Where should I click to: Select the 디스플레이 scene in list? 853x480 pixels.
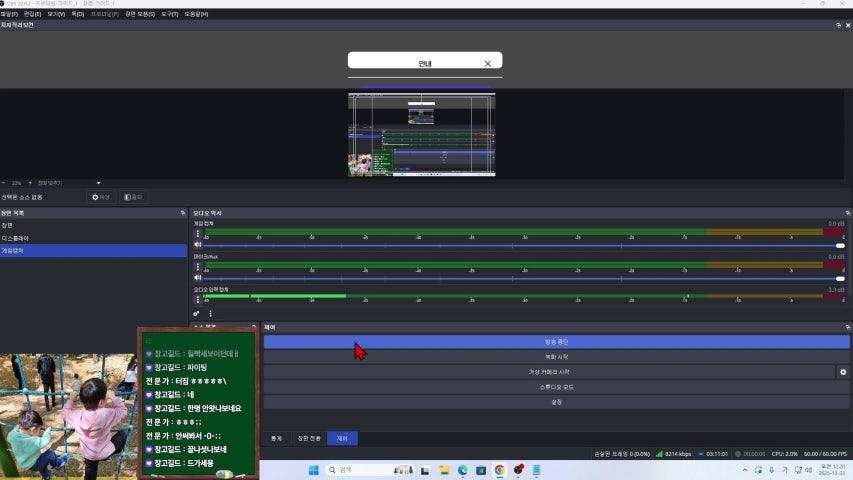click(16, 238)
